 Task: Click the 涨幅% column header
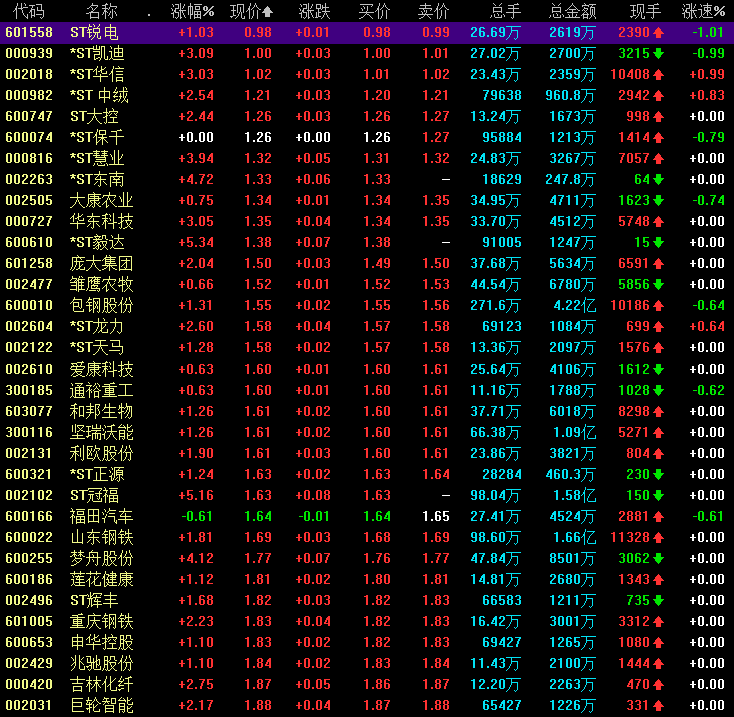point(192,11)
